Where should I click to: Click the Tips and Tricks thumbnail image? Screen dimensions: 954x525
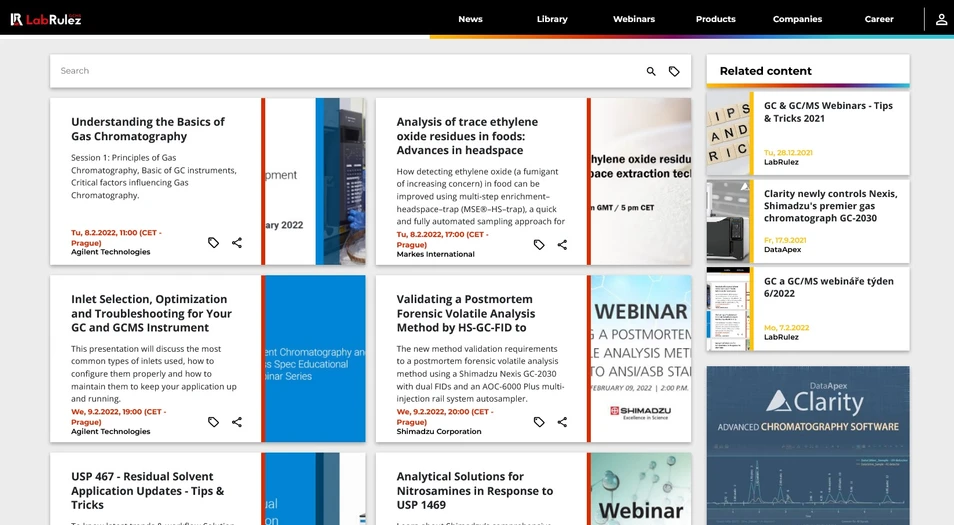pyautogui.click(x=728, y=133)
